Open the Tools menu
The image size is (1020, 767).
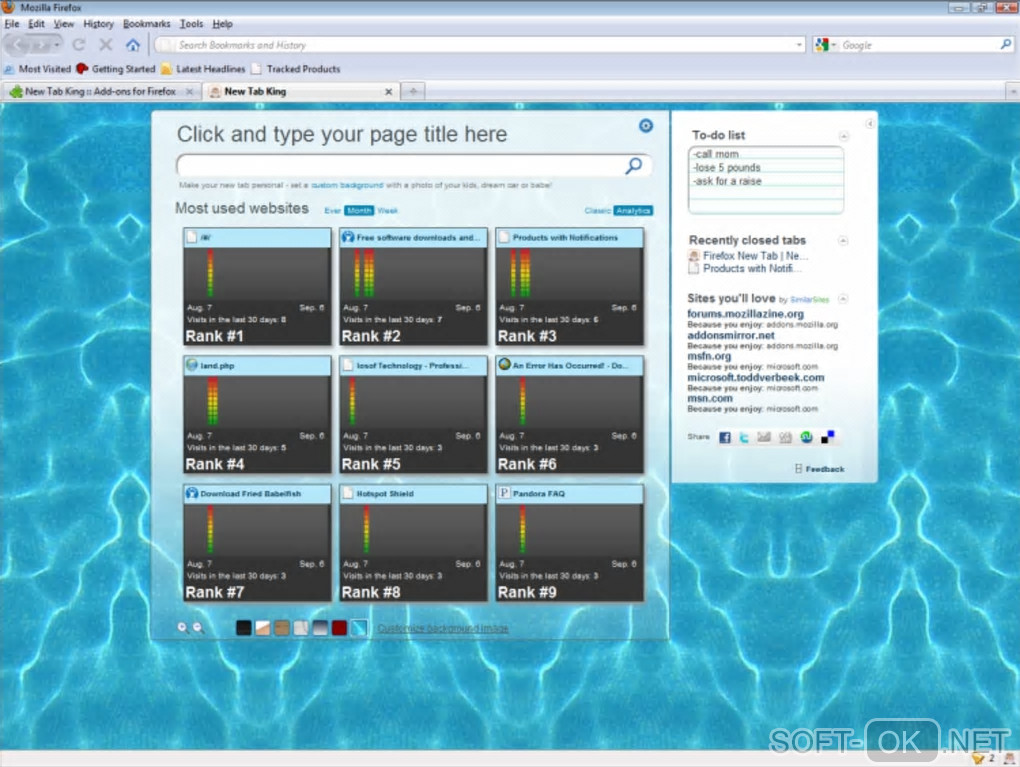coord(191,24)
